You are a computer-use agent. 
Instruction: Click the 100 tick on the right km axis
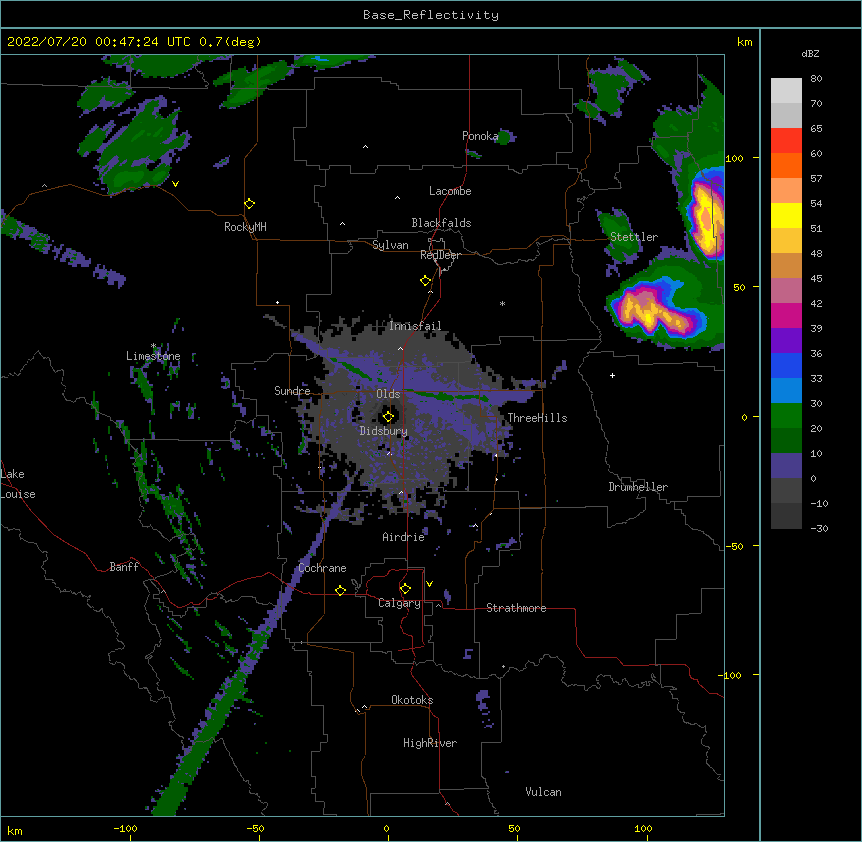click(x=734, y=158)
